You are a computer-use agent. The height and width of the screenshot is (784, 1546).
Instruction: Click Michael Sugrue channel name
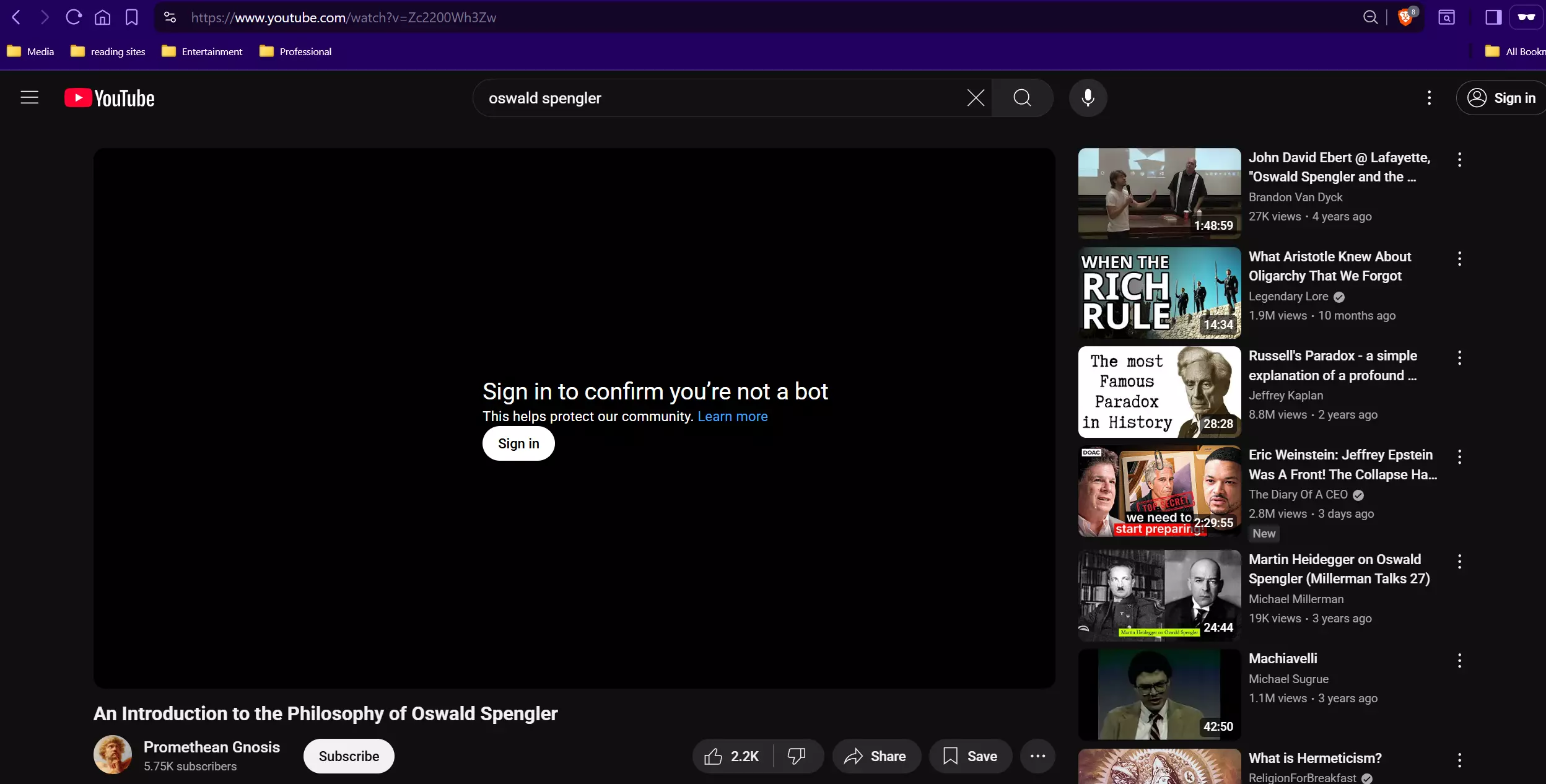(x=1288, y=679)
